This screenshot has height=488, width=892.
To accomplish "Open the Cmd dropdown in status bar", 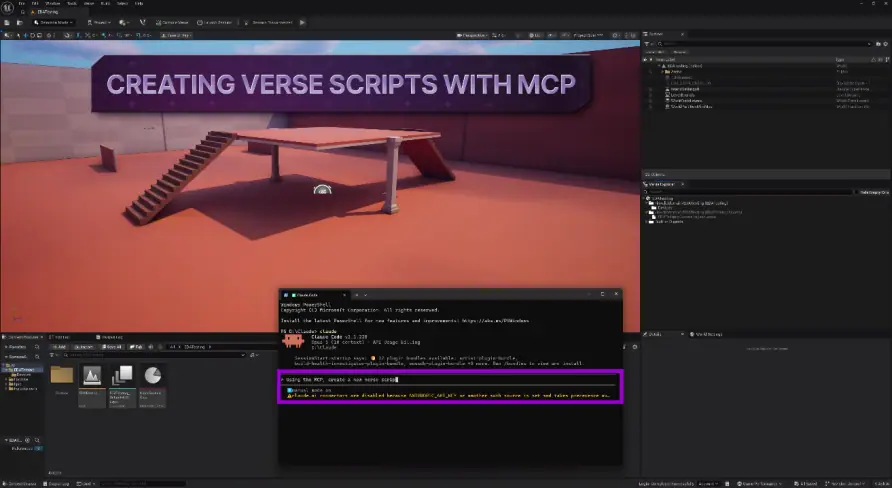I will click(85, 483).
